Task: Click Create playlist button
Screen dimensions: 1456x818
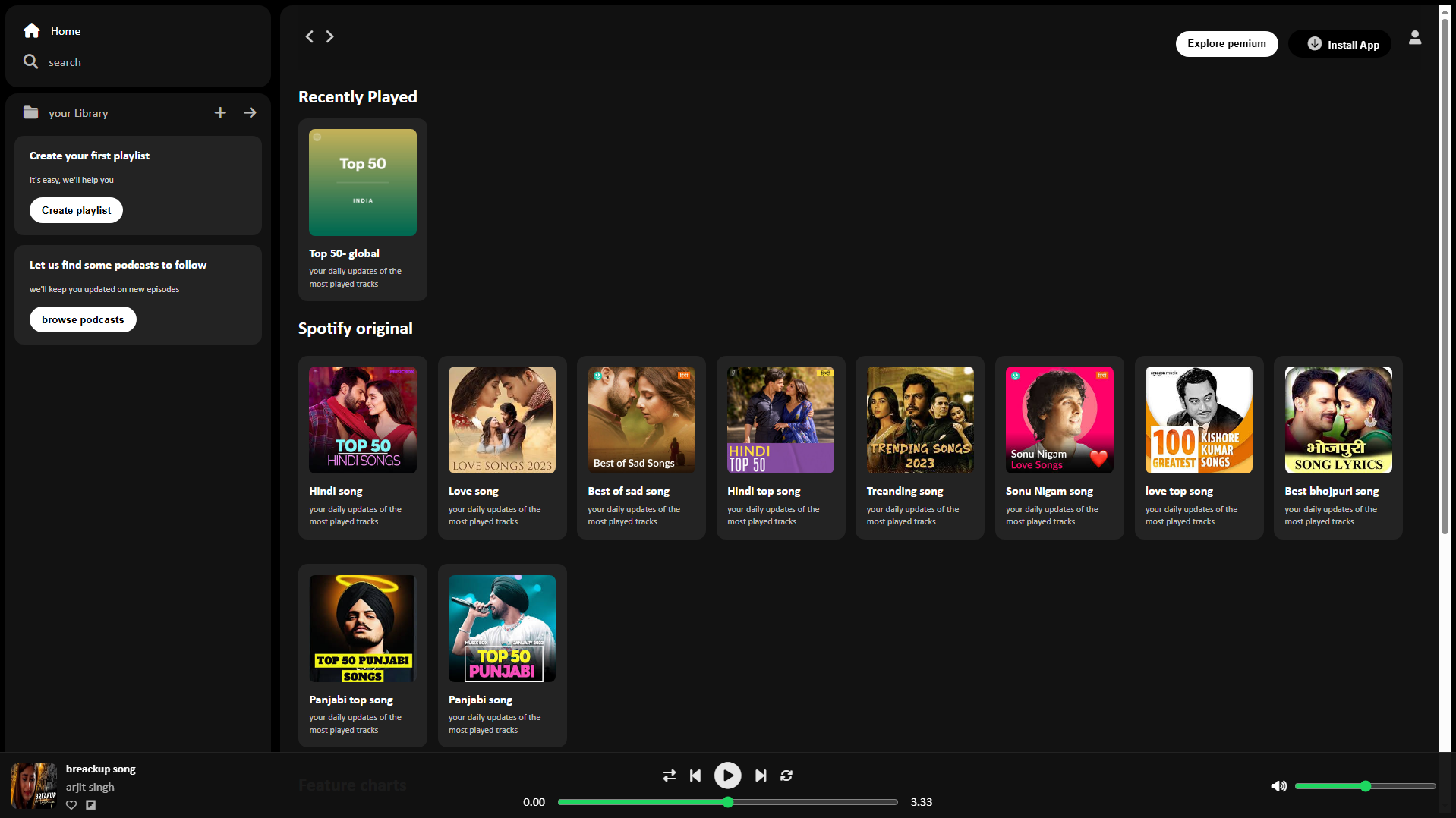Action: tap(76, 210)
